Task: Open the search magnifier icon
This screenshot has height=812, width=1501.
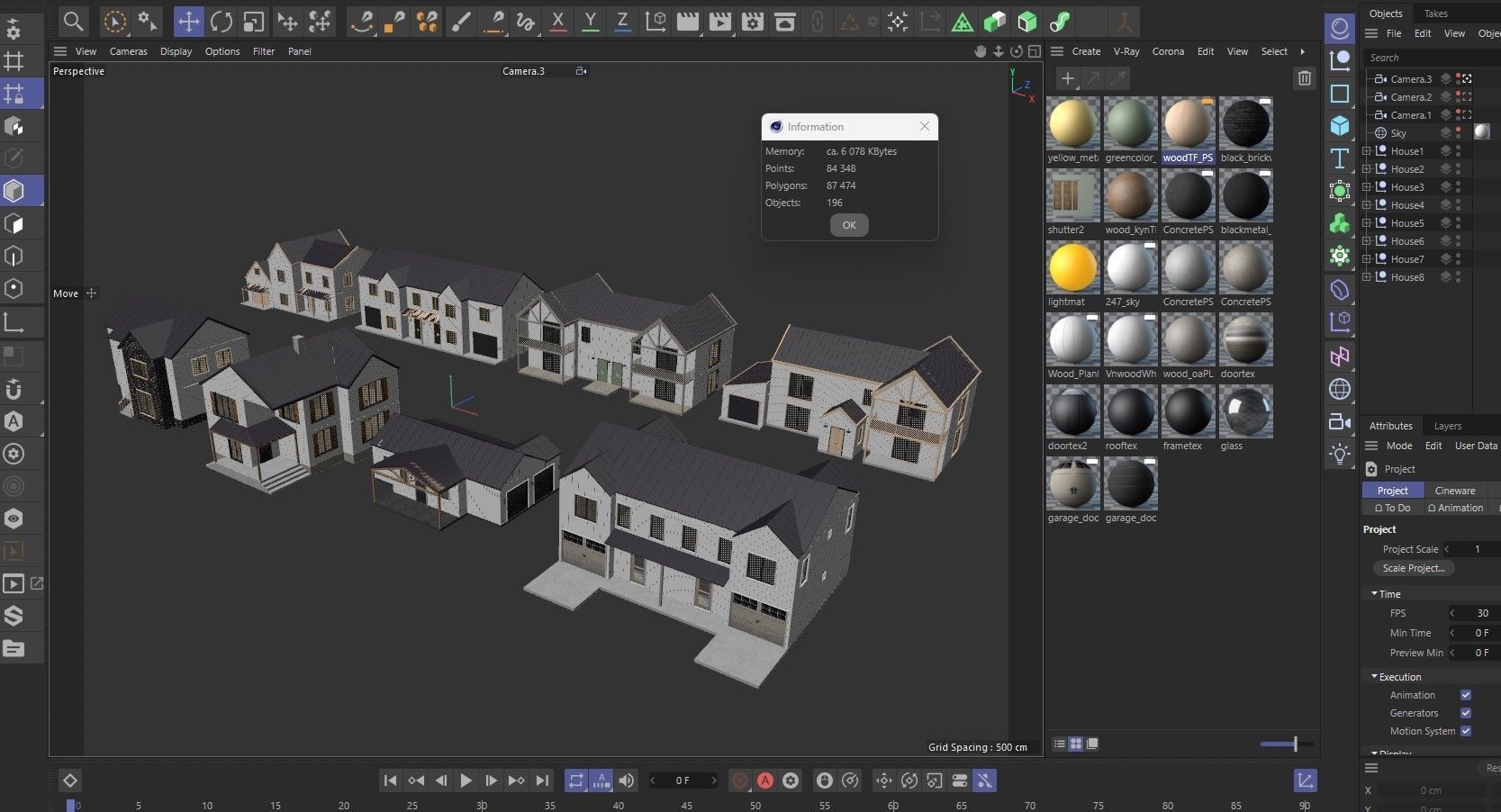Action: 74,21
